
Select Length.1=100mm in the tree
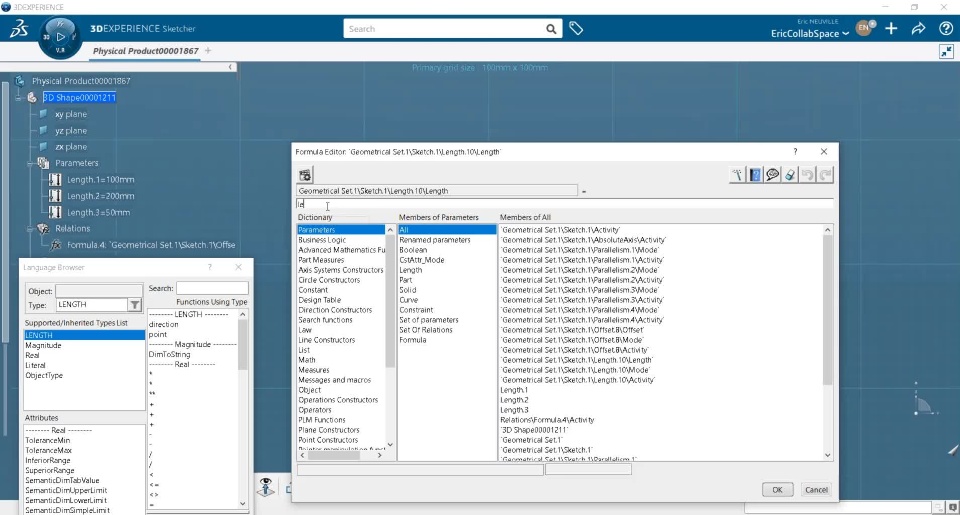click(x=100, y=179)
